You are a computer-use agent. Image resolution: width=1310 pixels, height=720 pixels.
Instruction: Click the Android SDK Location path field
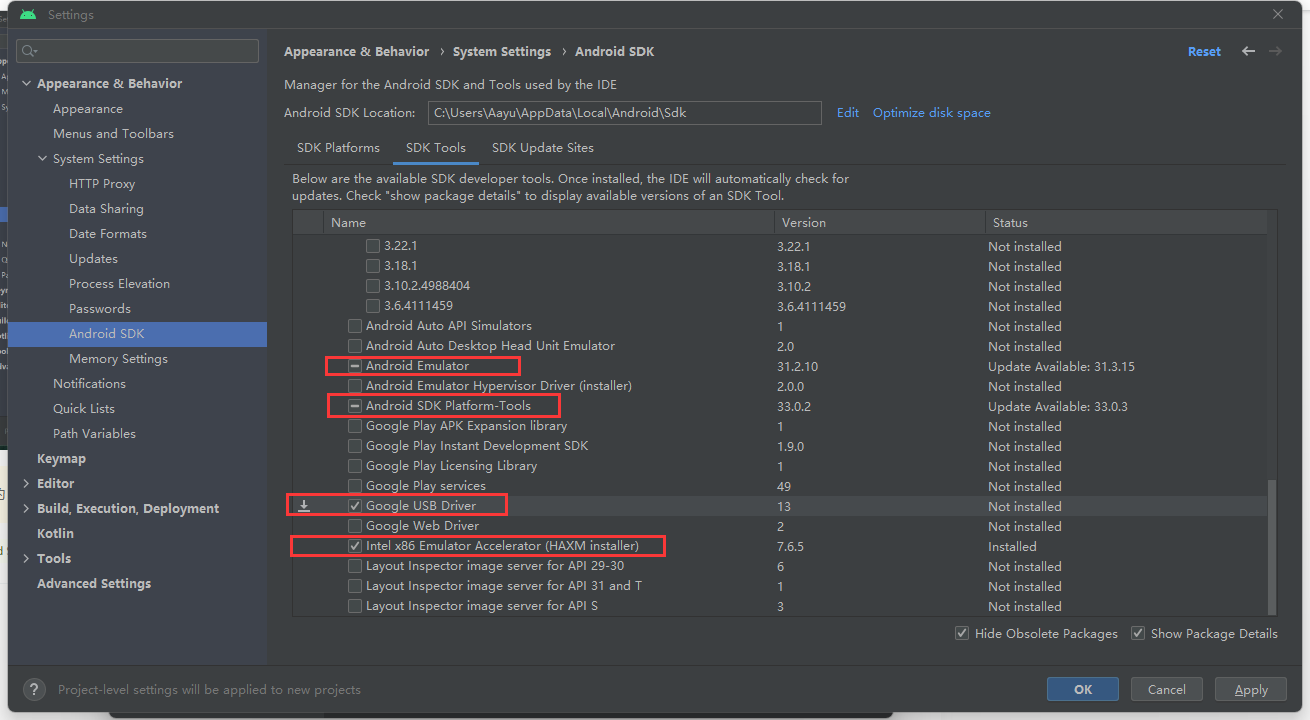[624, 113]
